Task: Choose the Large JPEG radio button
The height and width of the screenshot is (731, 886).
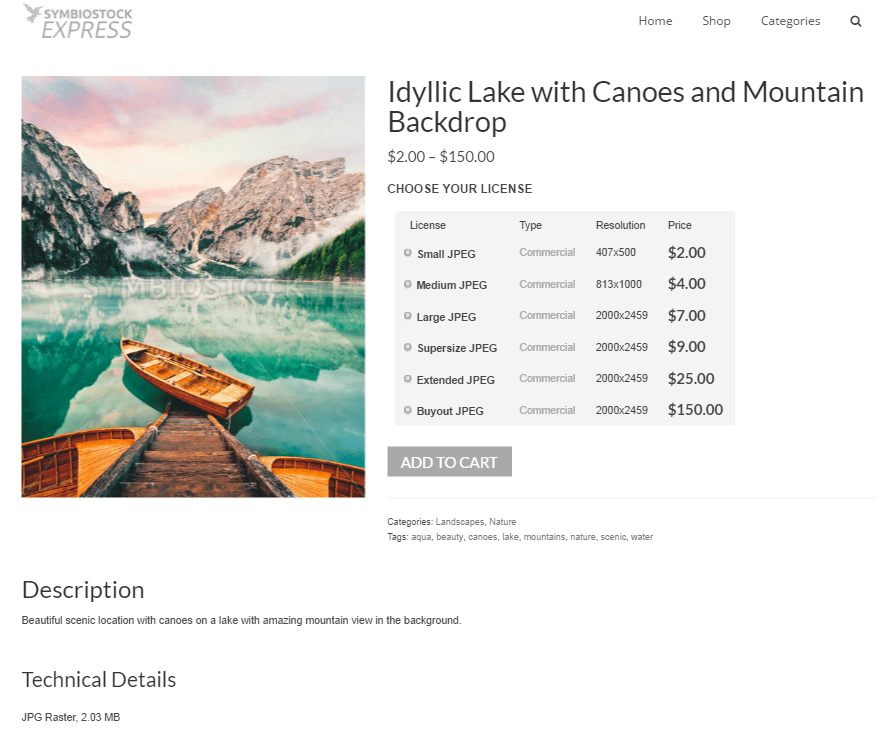Action: pyautogui.click(x=407, y=316)
